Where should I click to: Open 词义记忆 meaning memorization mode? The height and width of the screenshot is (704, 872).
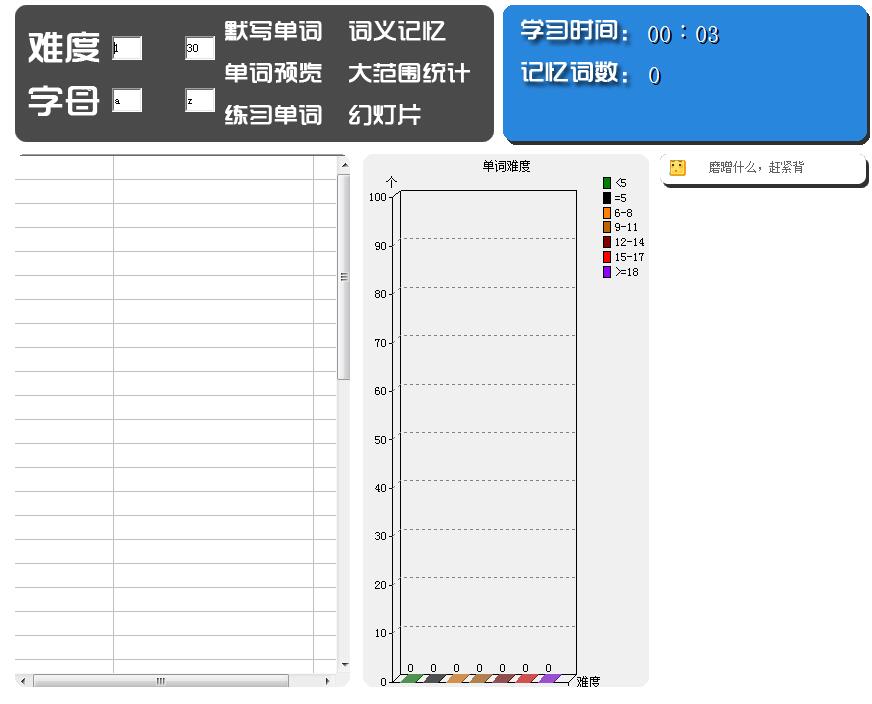[x=396, y=31]
